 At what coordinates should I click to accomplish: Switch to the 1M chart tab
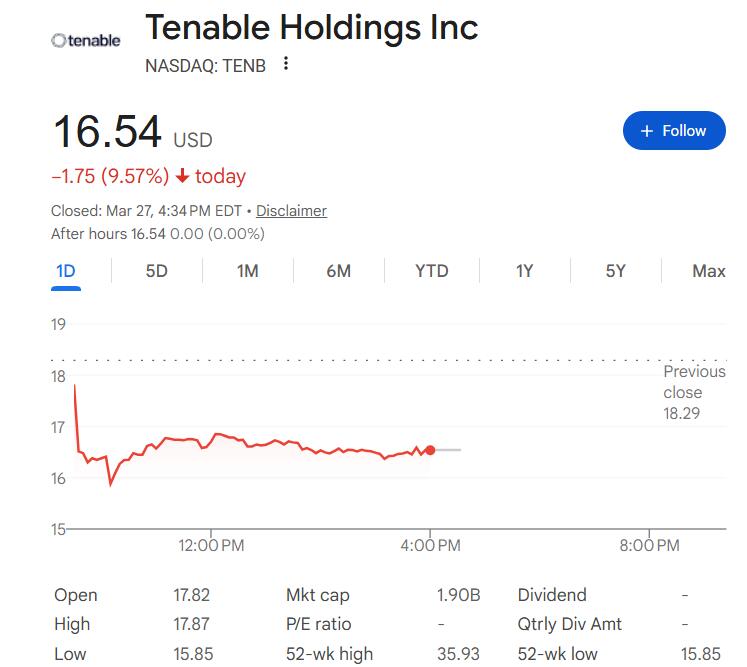[248, 271]
